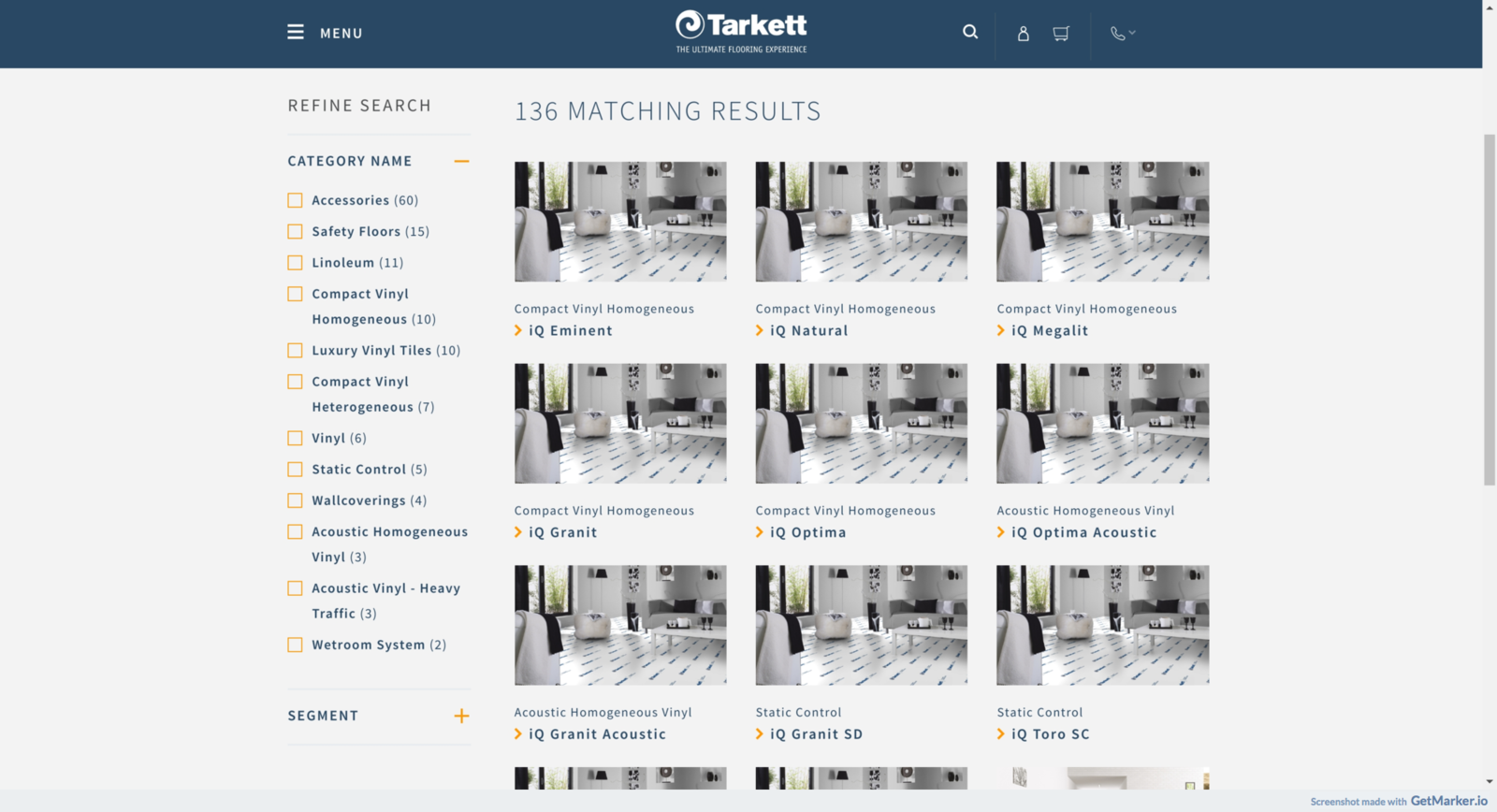Click the orange chevron beside iQ Toro SC

(x=1001, y=734)
